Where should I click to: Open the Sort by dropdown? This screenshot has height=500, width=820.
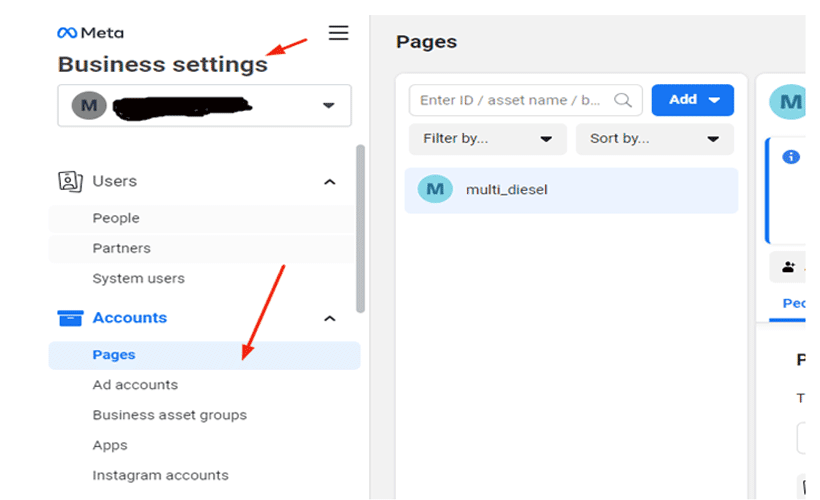pos(654,139)
